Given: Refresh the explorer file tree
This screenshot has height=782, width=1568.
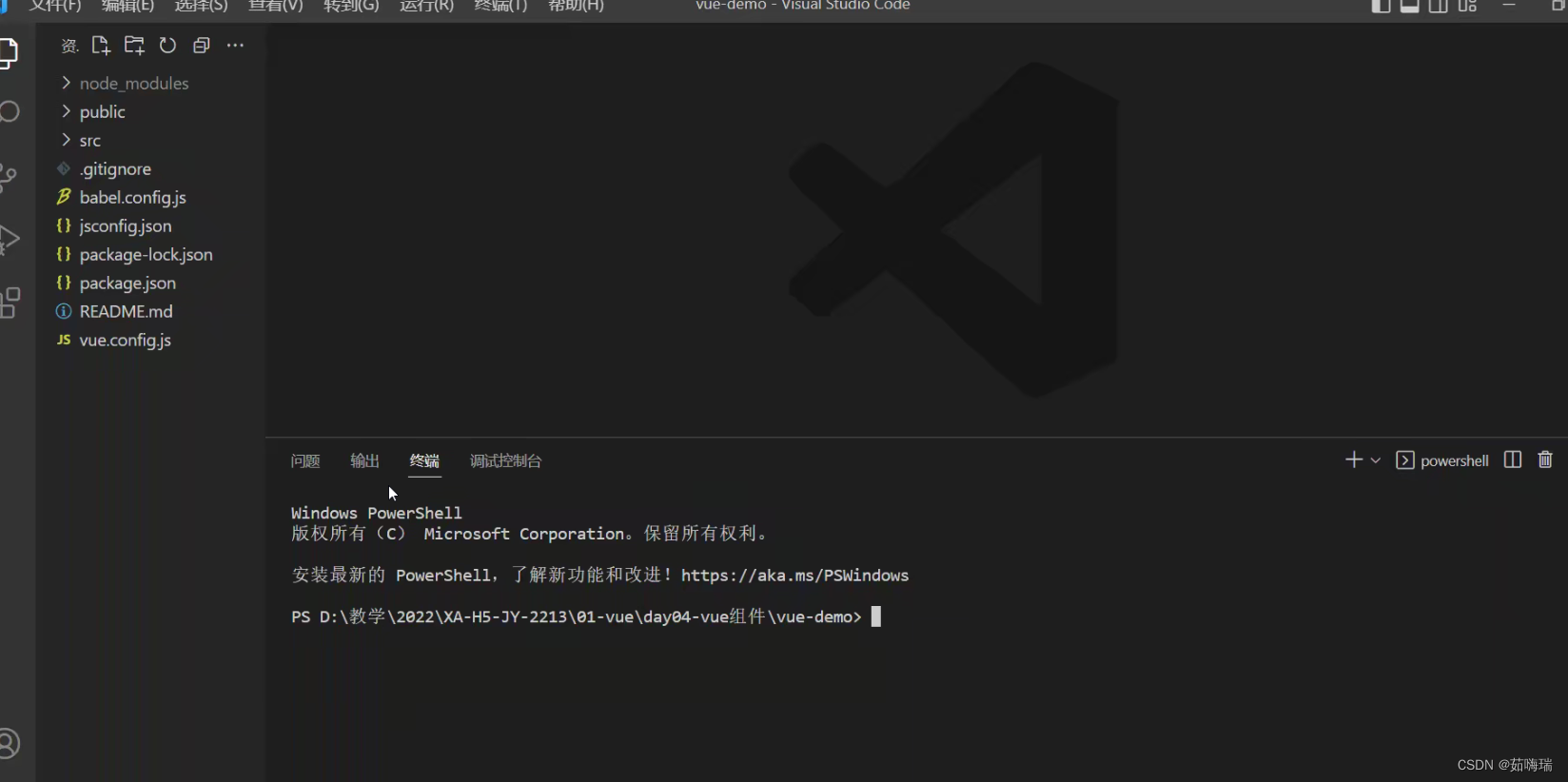Looking at the screenshot, I should 167,46.
